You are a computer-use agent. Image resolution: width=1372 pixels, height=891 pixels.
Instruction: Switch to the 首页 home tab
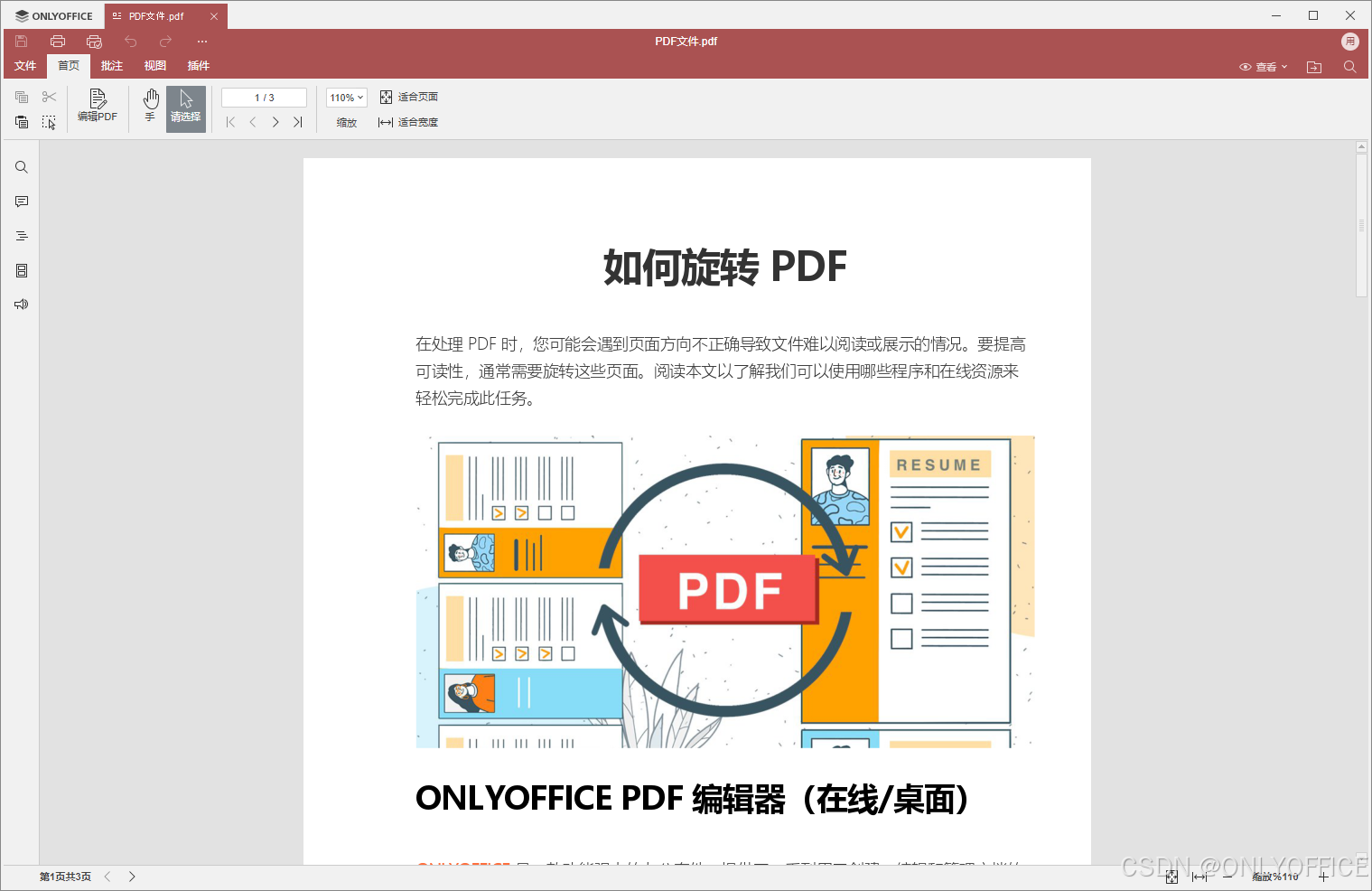tap(69, 66)
